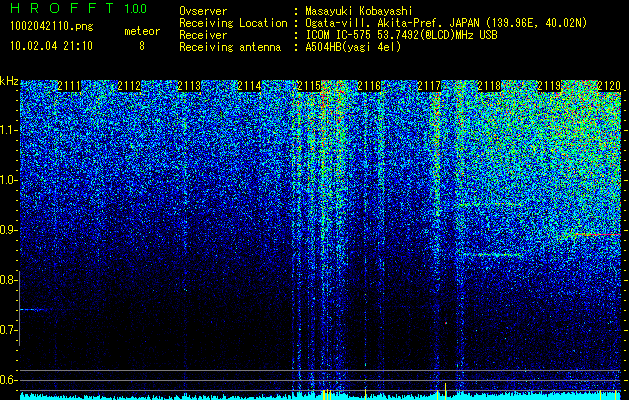Click the Receiving antenna label
Viewport: 629px width, 400px height.
click(230, 47)
